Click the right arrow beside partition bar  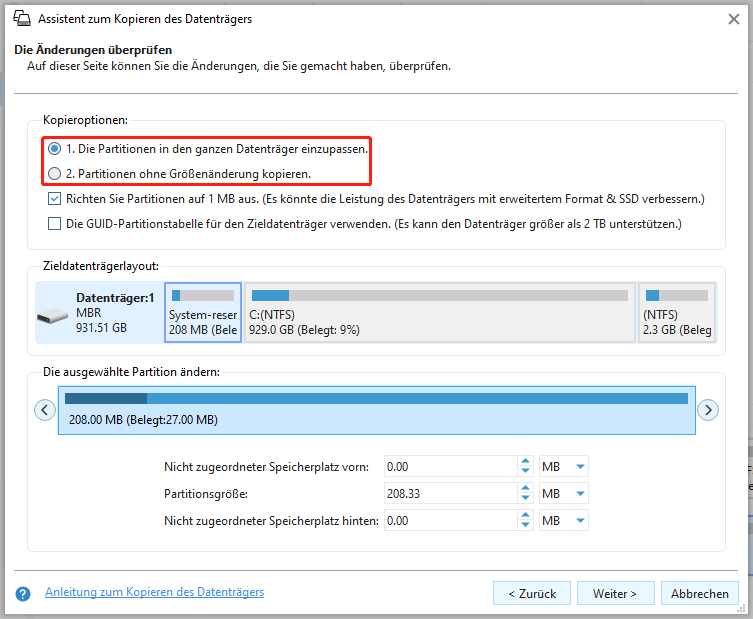point(708,410)
